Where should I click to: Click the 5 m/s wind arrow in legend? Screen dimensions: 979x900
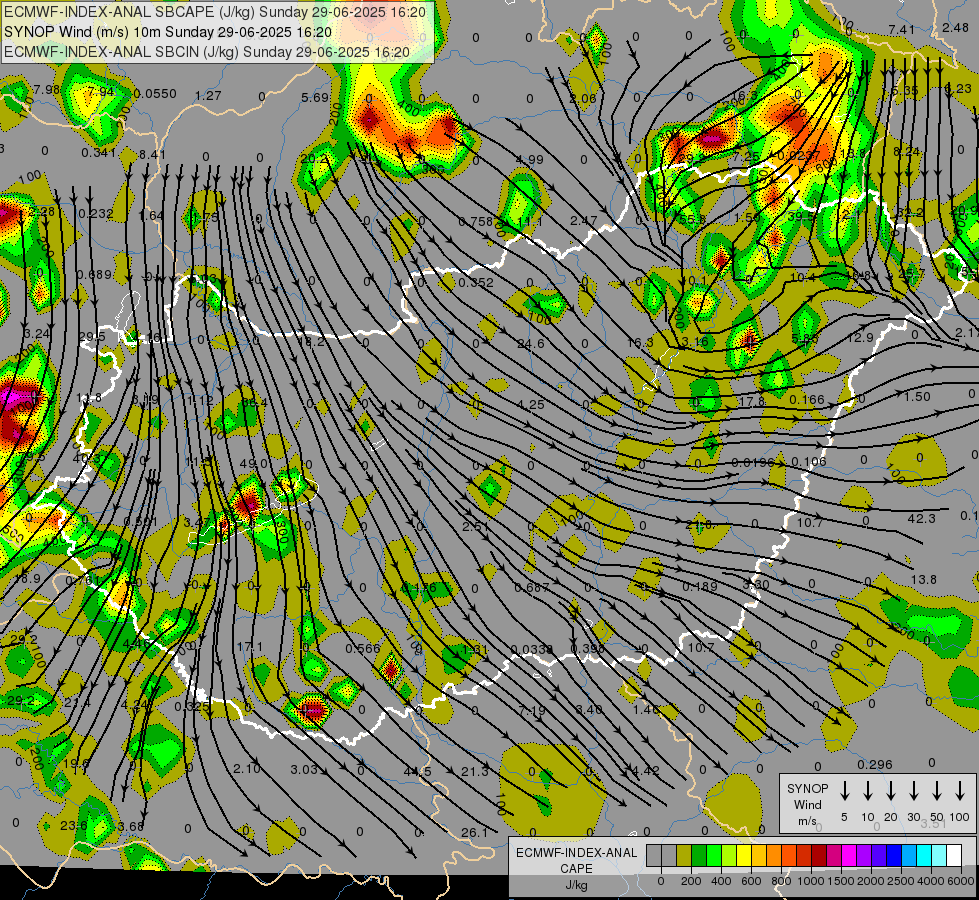click(844, 791)
